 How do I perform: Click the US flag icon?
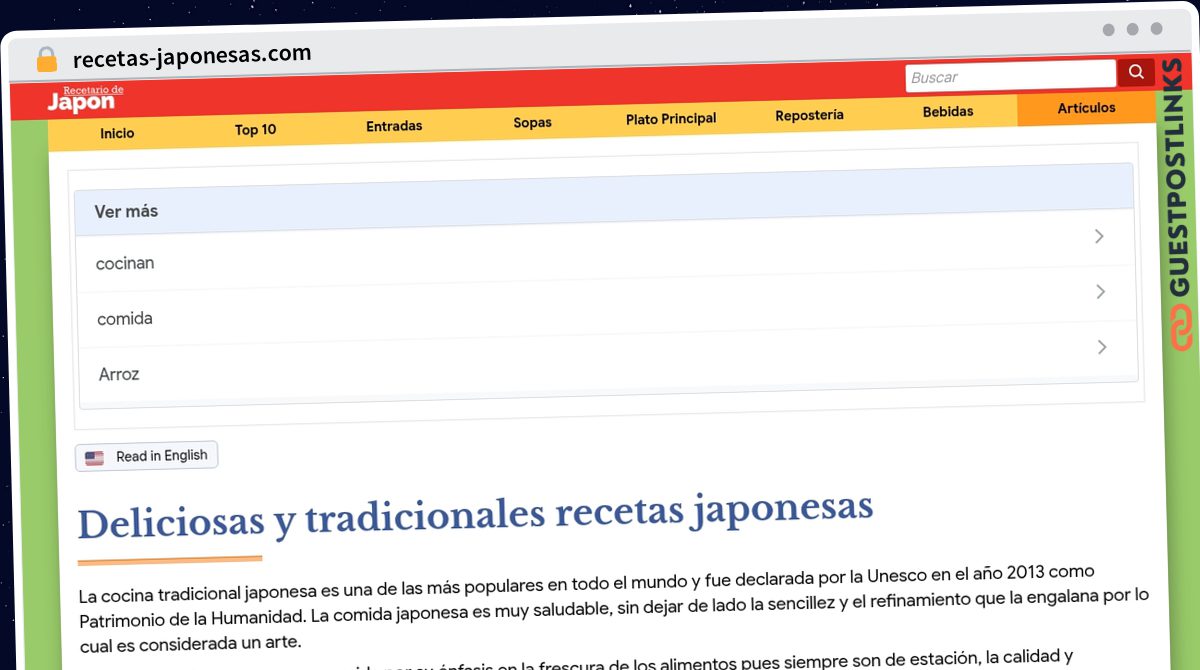click(x=94, y=458)
